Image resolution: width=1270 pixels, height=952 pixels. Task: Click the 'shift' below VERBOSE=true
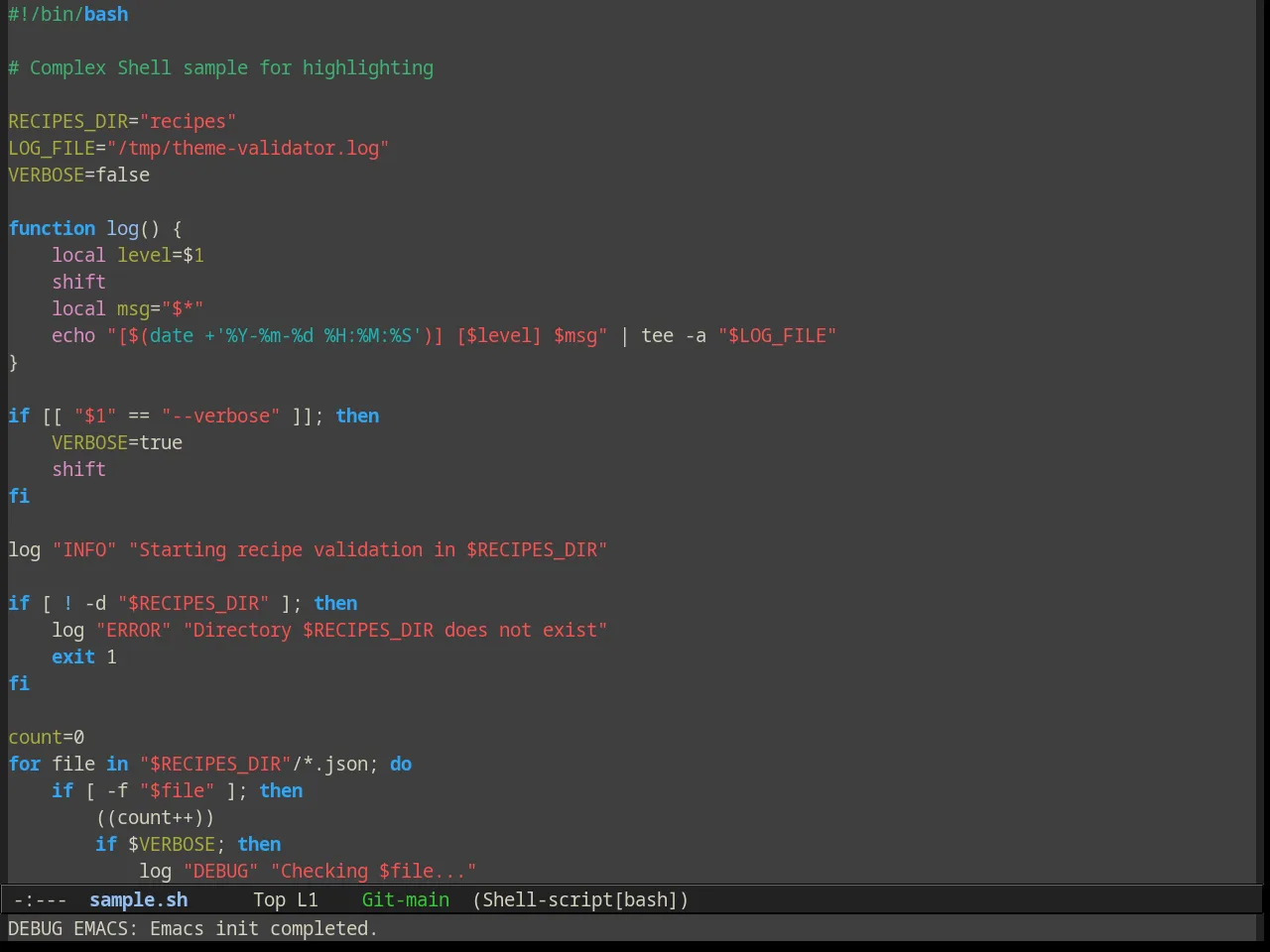click(78, 469)
